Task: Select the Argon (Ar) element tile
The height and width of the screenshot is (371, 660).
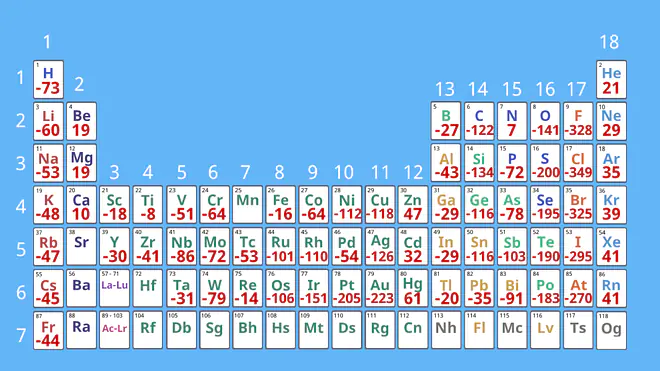Action: pos(611,163)
